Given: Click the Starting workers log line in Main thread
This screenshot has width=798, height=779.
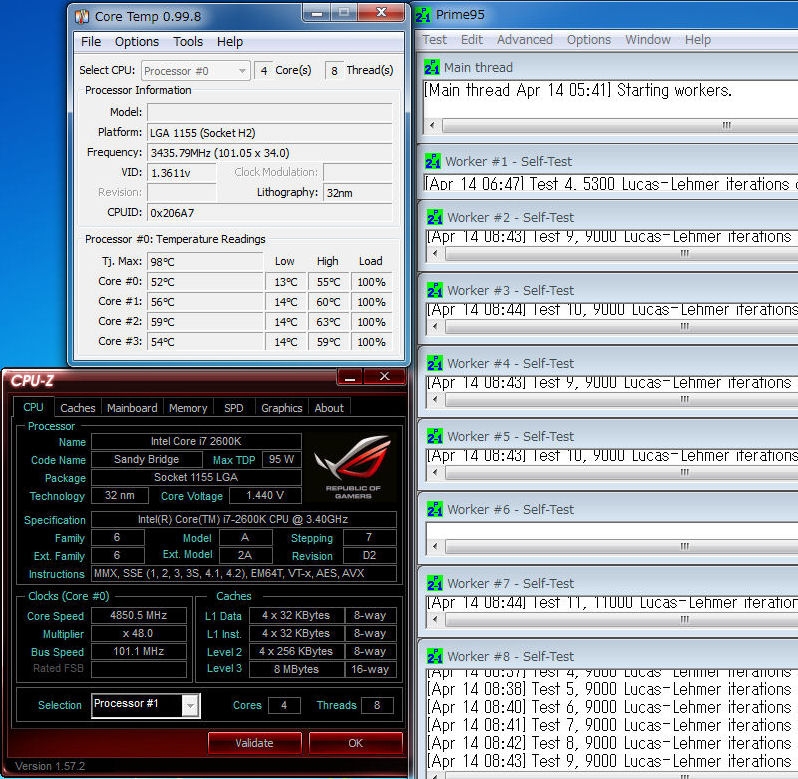Looking at the screenshot, I should click(x=578, y=90).
